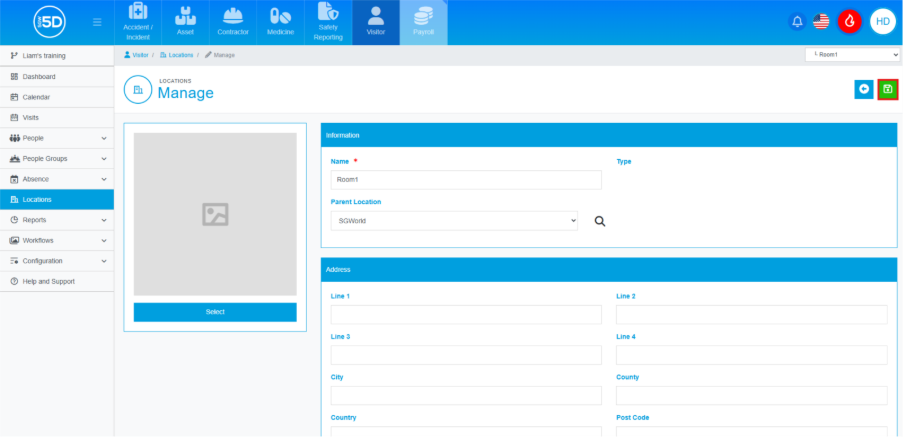
Task: Open the Parent Location dropdown
Action: [x=454, y=221]
